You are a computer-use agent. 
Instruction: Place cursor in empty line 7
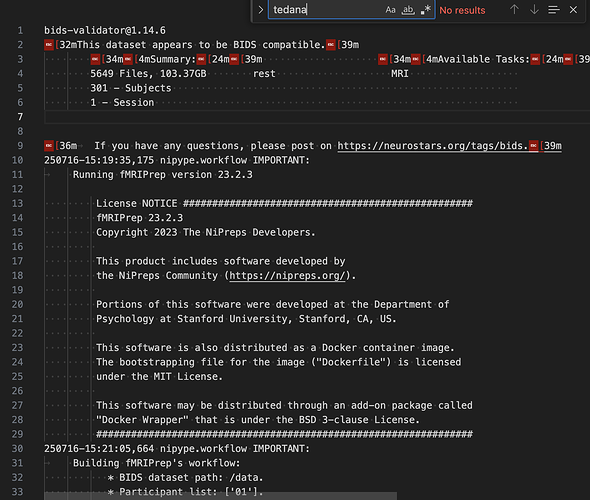(317, 117)
